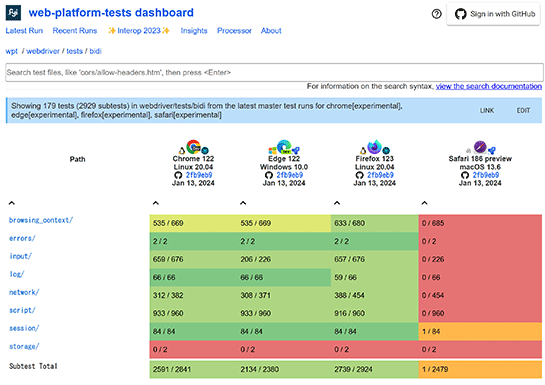Image resolution: width=545 pixels, height=385 pixels.
Task: Open 2fb9eb9 commit link under Firefox
Action: (x=380, y=175)
